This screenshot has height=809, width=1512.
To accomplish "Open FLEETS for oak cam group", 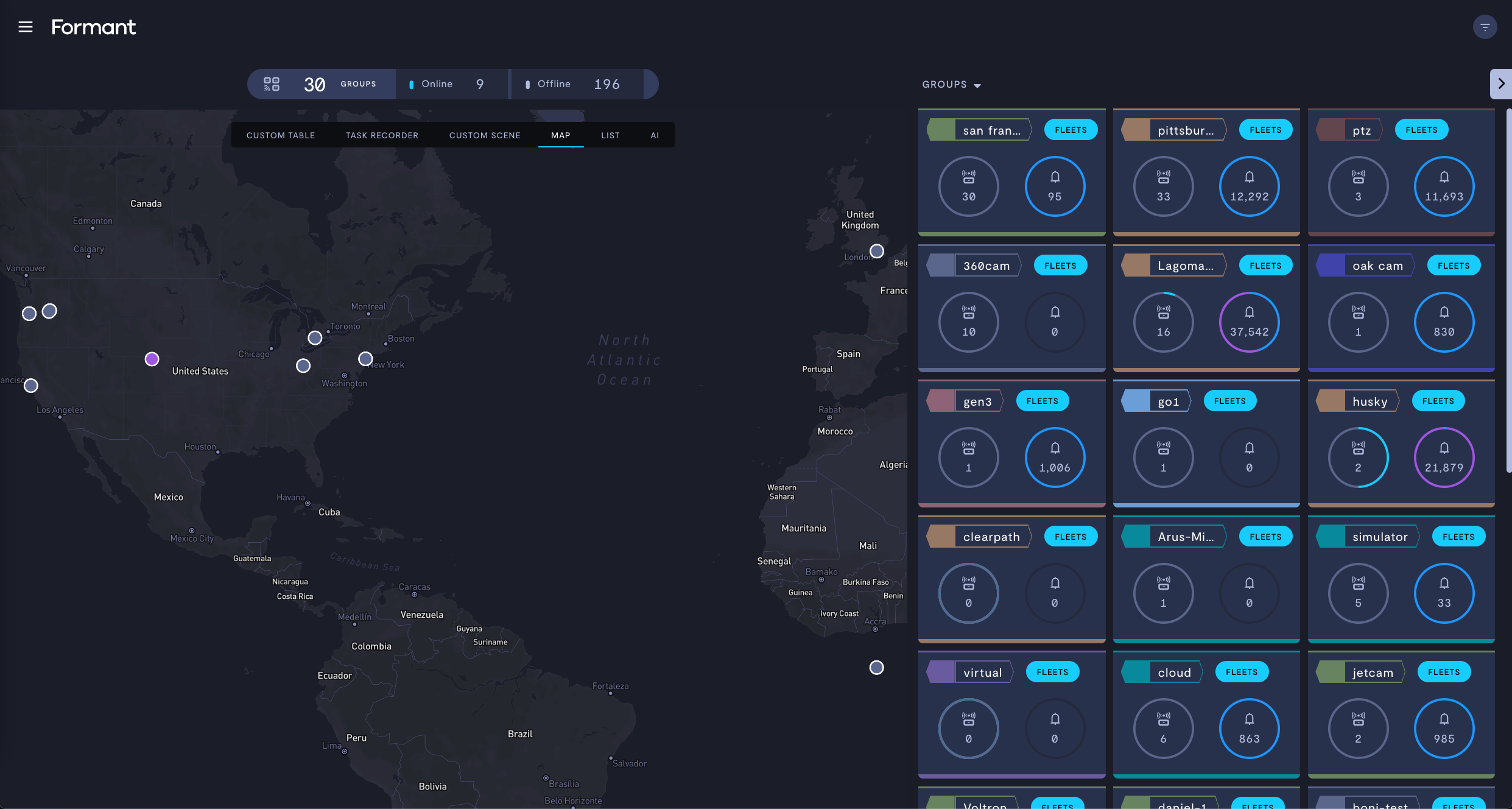I will click(1454, 266).
